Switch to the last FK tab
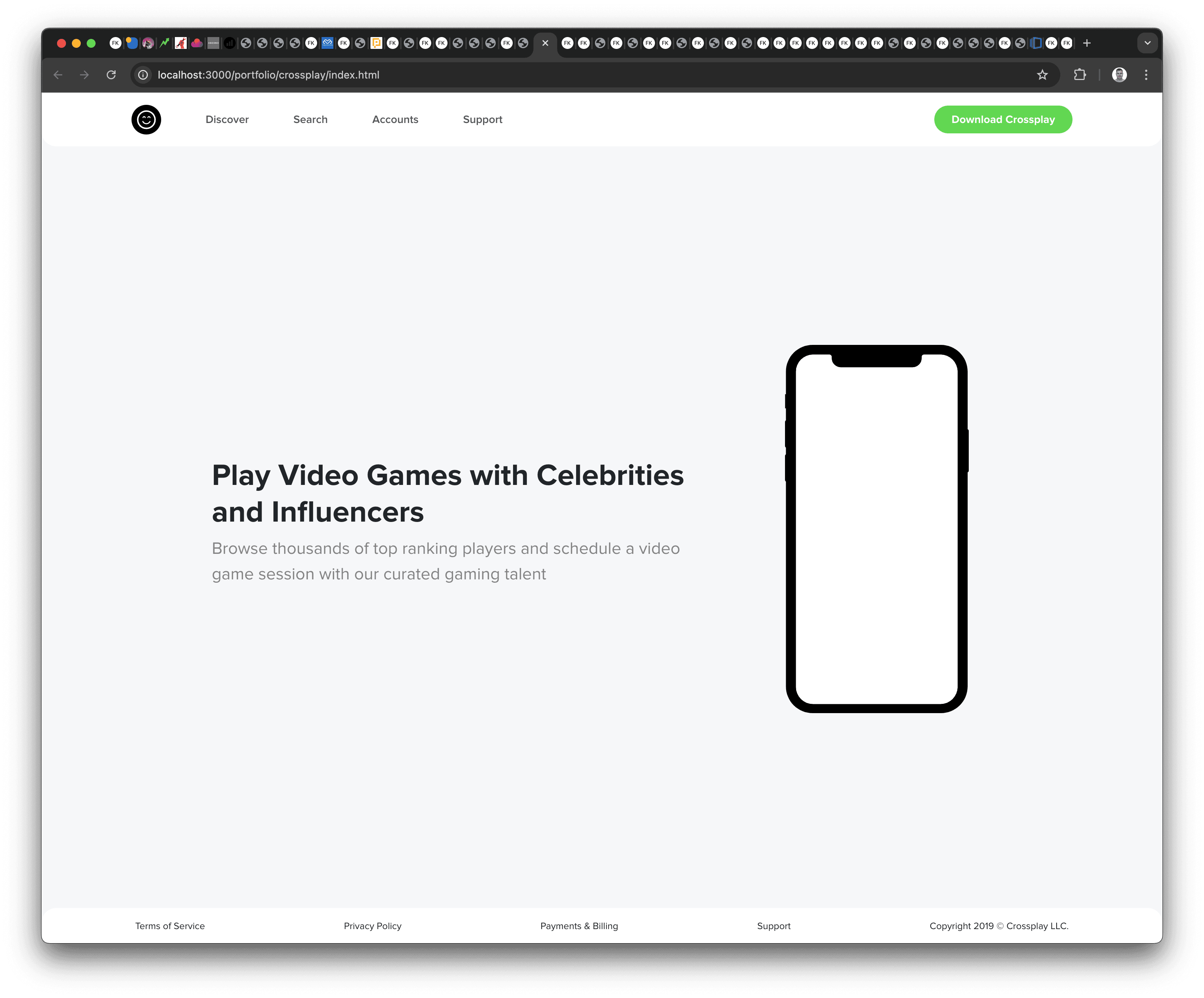This screenshot has width=1204, height=998. coord(1067,43)
